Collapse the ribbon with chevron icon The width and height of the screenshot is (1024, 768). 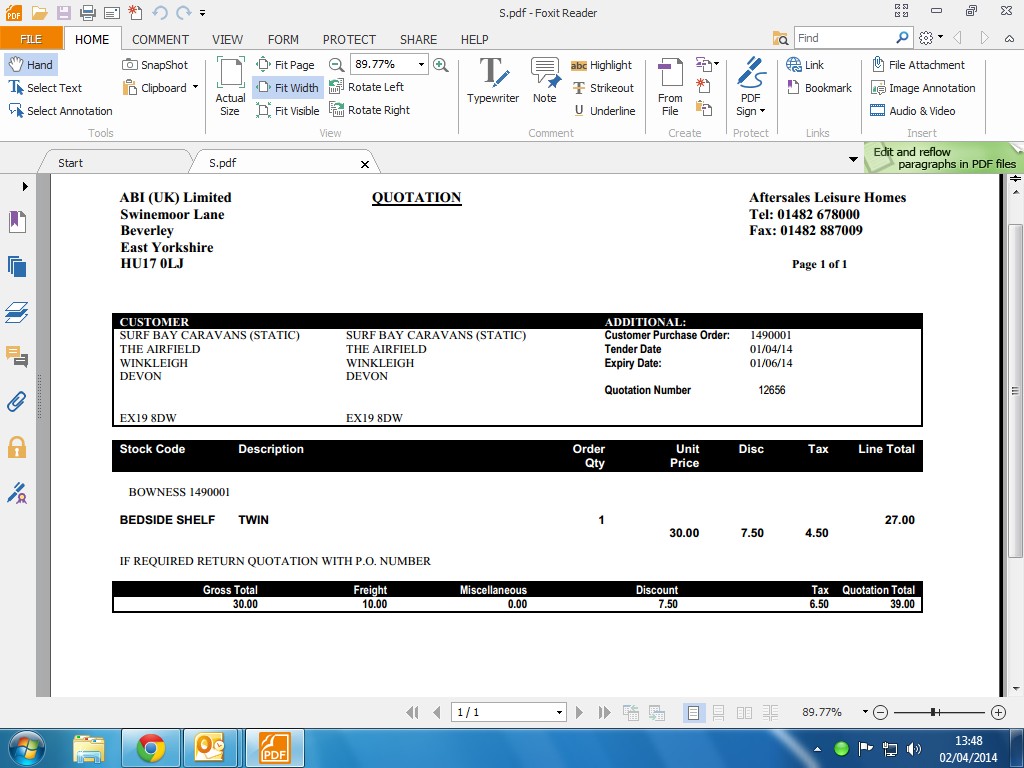1009,39
